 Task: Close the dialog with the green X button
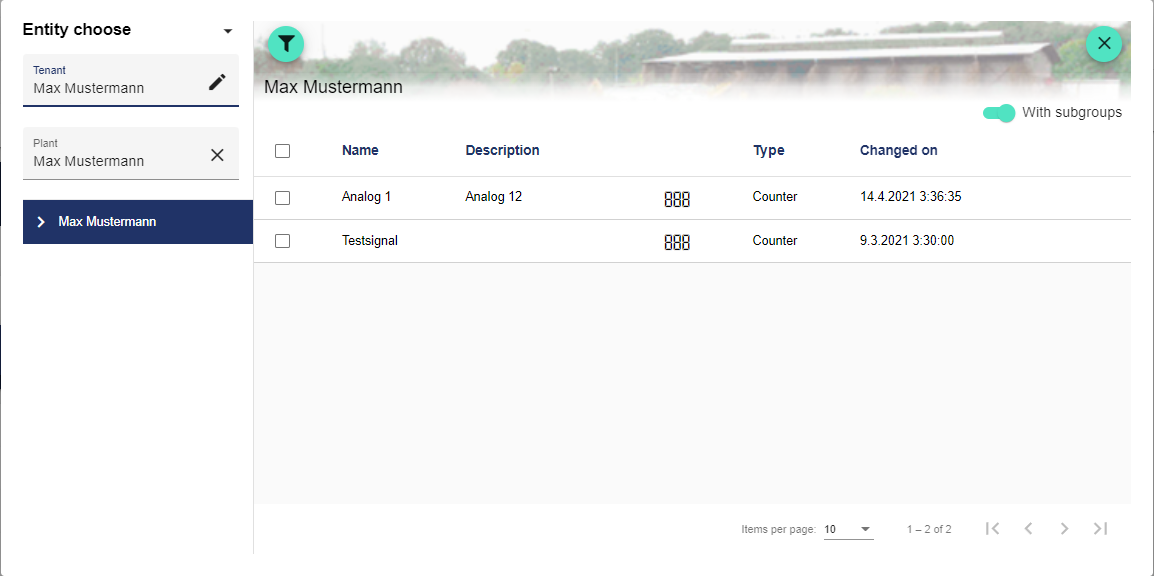click(1104, 44)
